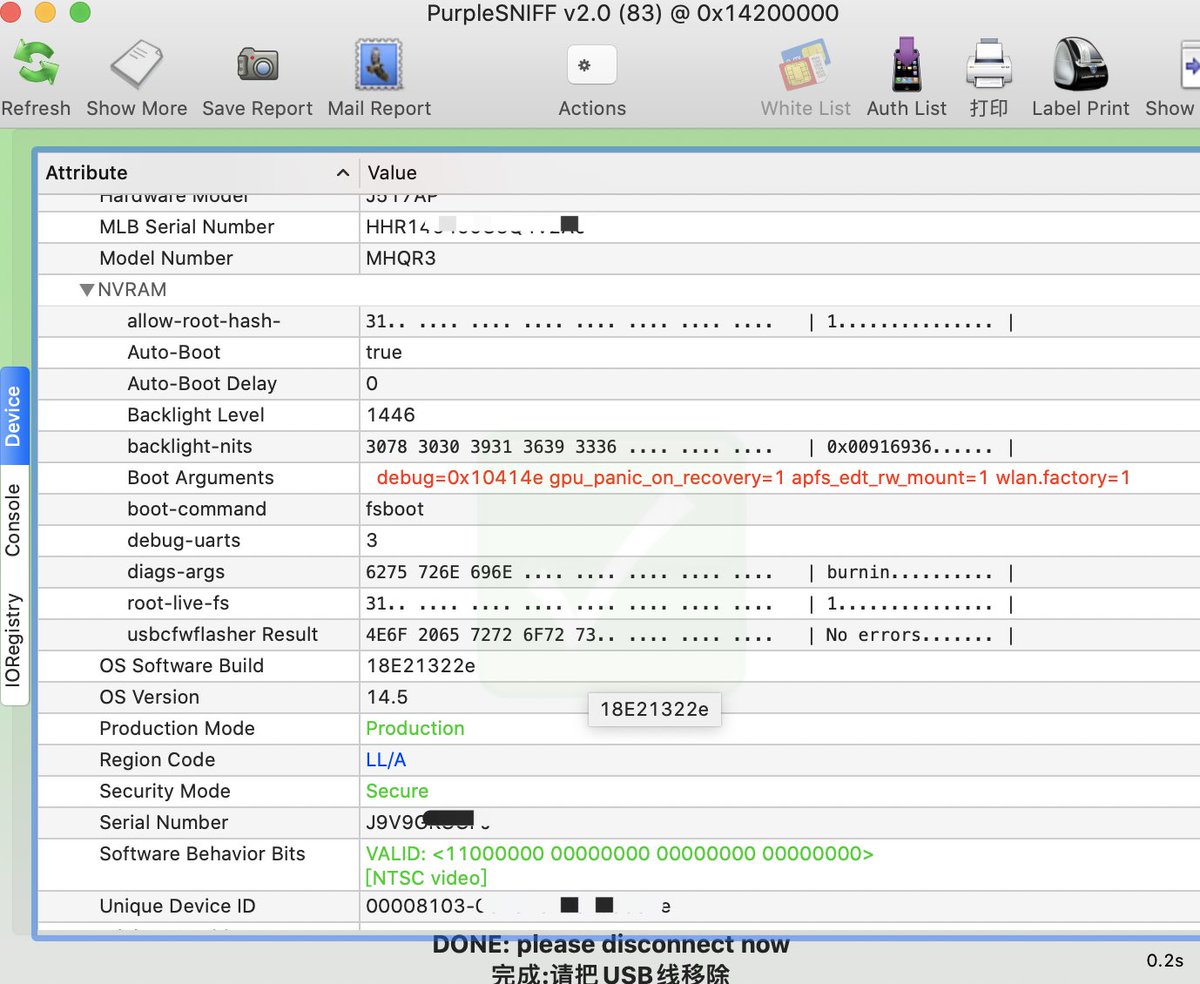Click the green Secure value
Screen dimensions: 1200x984
click(x=397, y=791)
